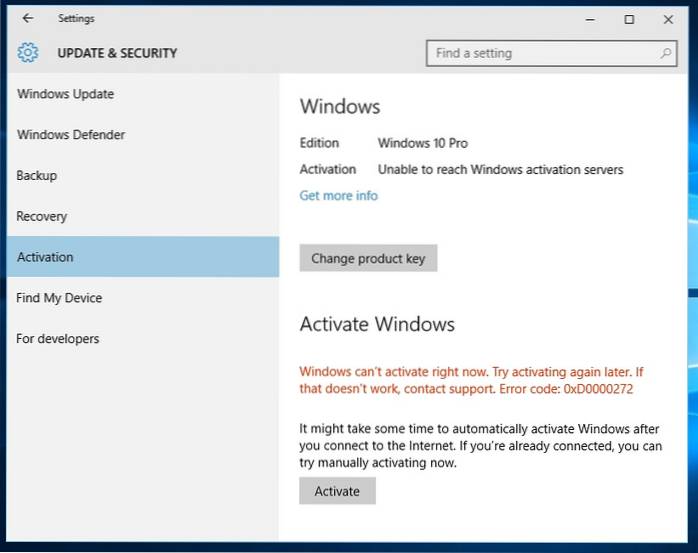
Task: Click the Settings window title text
Action: click(x=76, y=18)
